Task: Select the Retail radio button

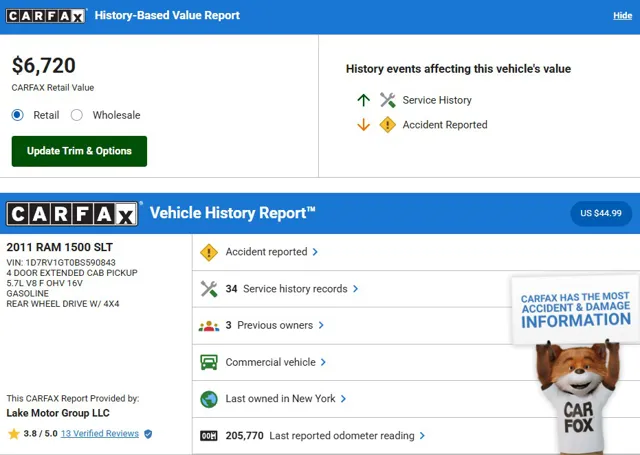Action: (18, 115)
